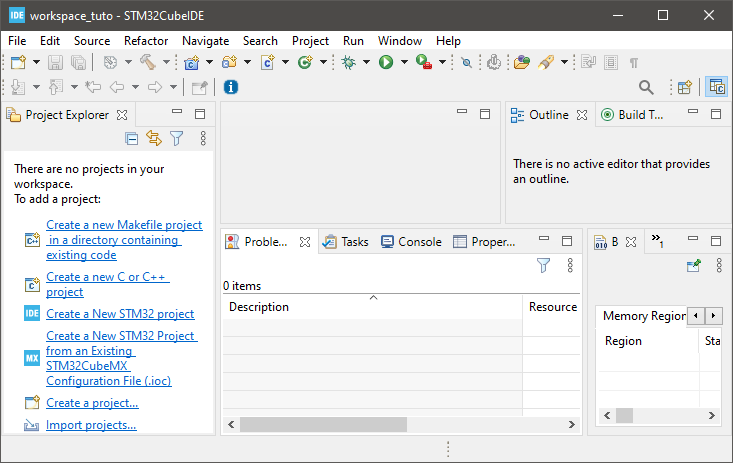This screenshot has width=733, height=463.
Task: Click the build configuration clock icon
Action: (110, 62)
